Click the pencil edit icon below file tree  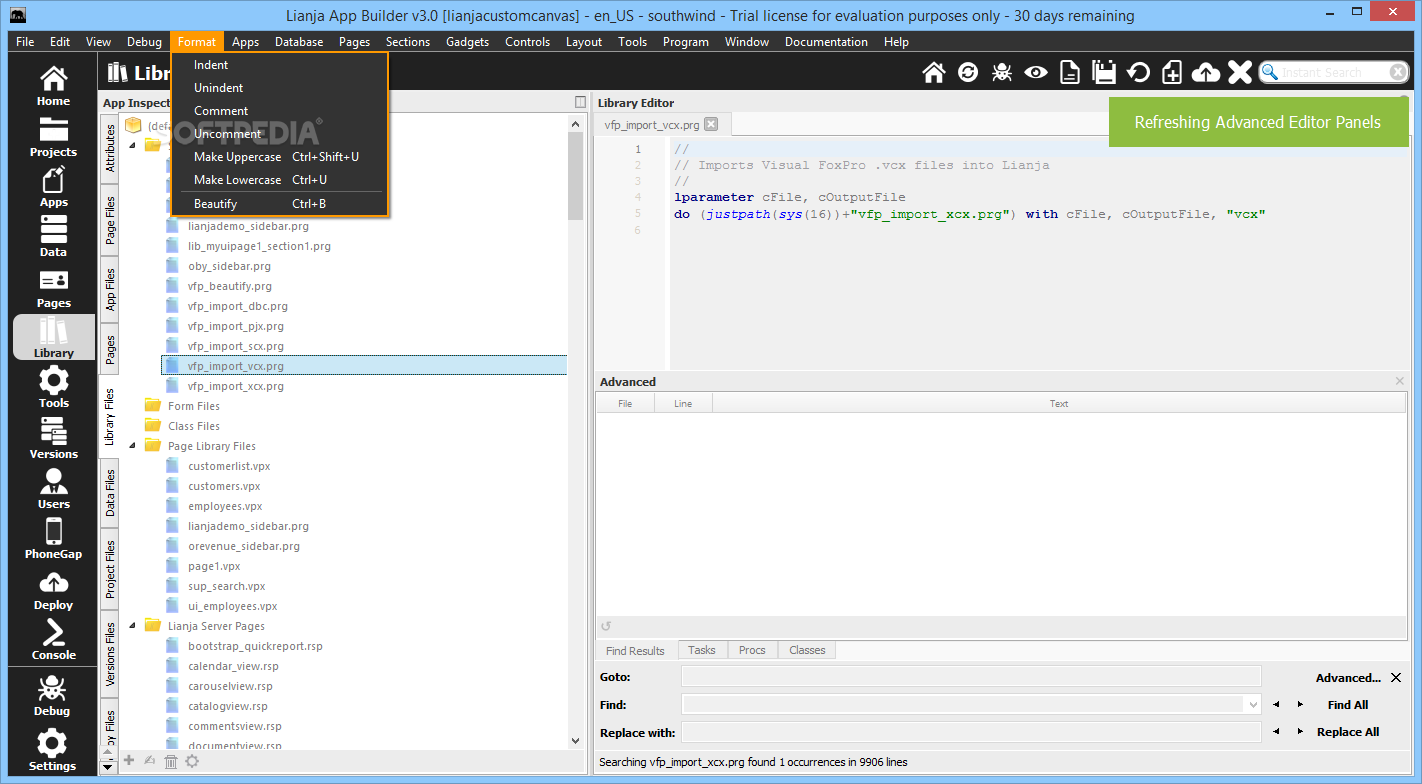pyautogui.click(x=150, y=761)
